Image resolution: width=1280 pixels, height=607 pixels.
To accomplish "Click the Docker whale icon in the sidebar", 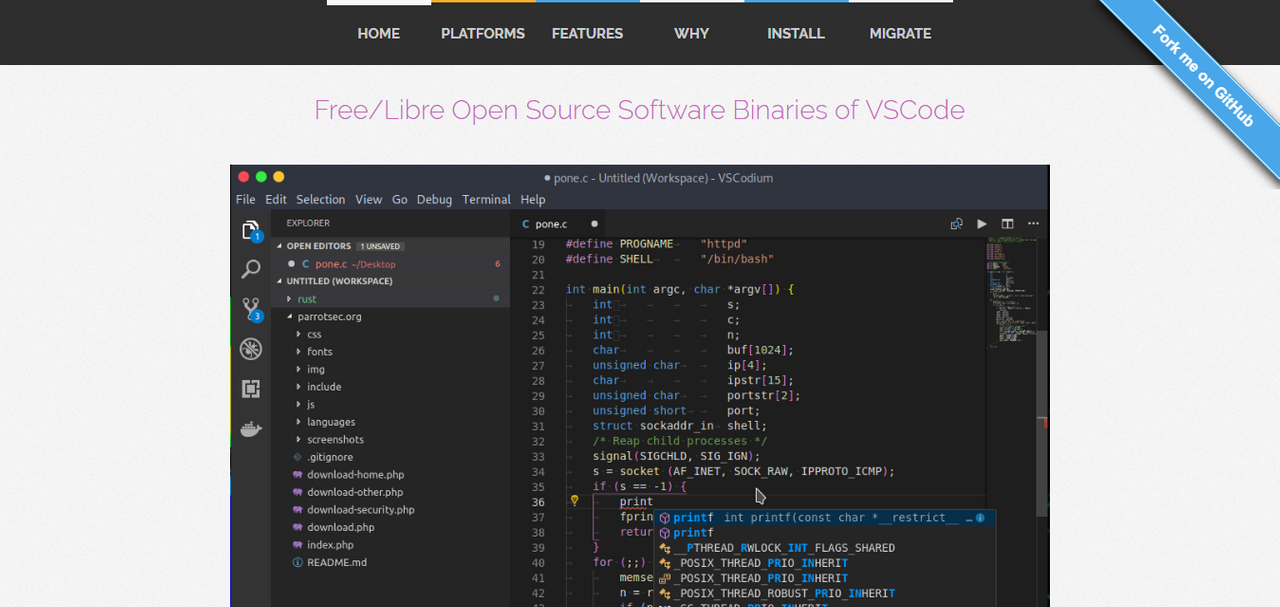I will (250, 428).
